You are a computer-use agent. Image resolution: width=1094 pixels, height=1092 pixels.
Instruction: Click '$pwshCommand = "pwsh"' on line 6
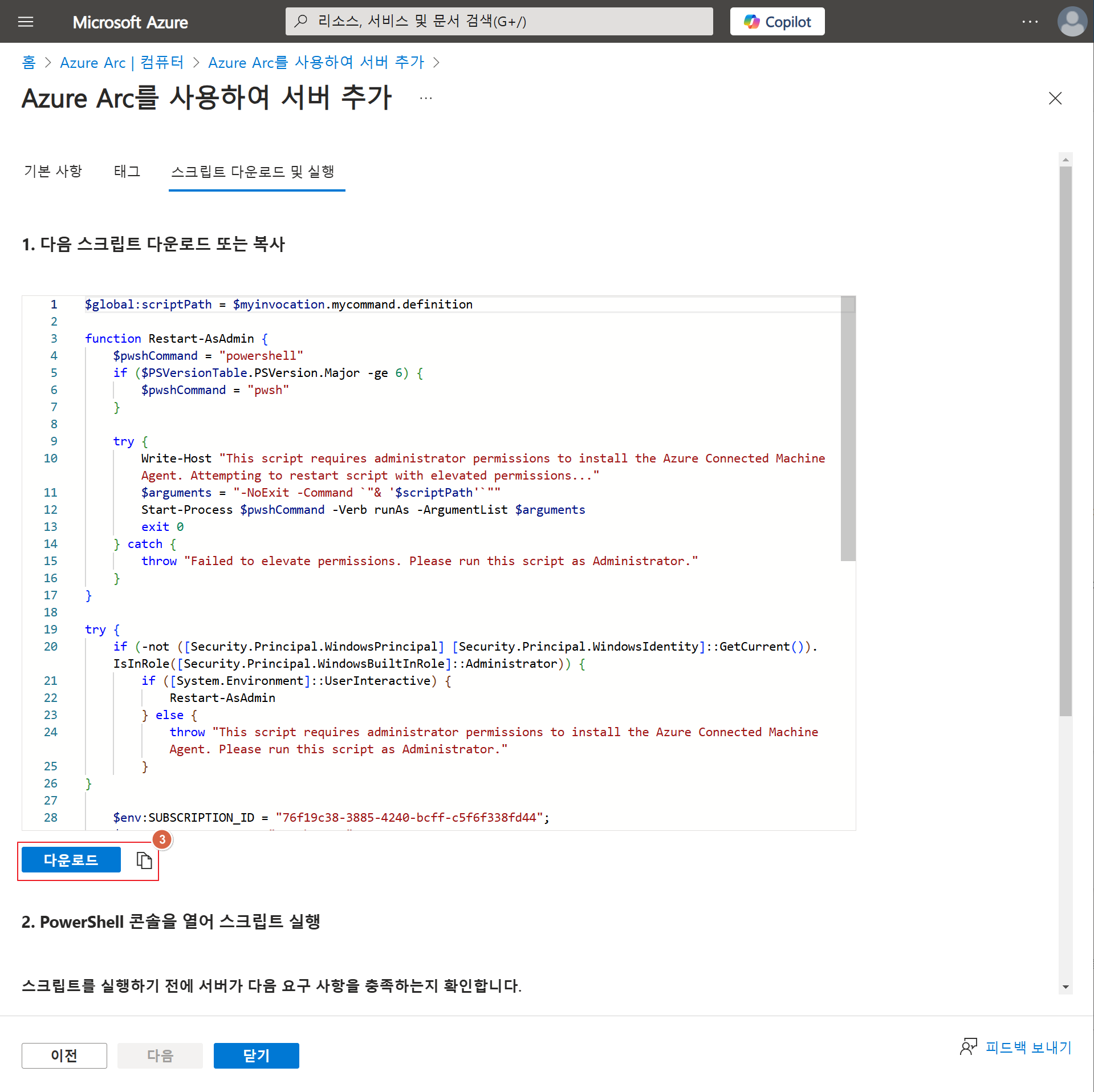215,390
